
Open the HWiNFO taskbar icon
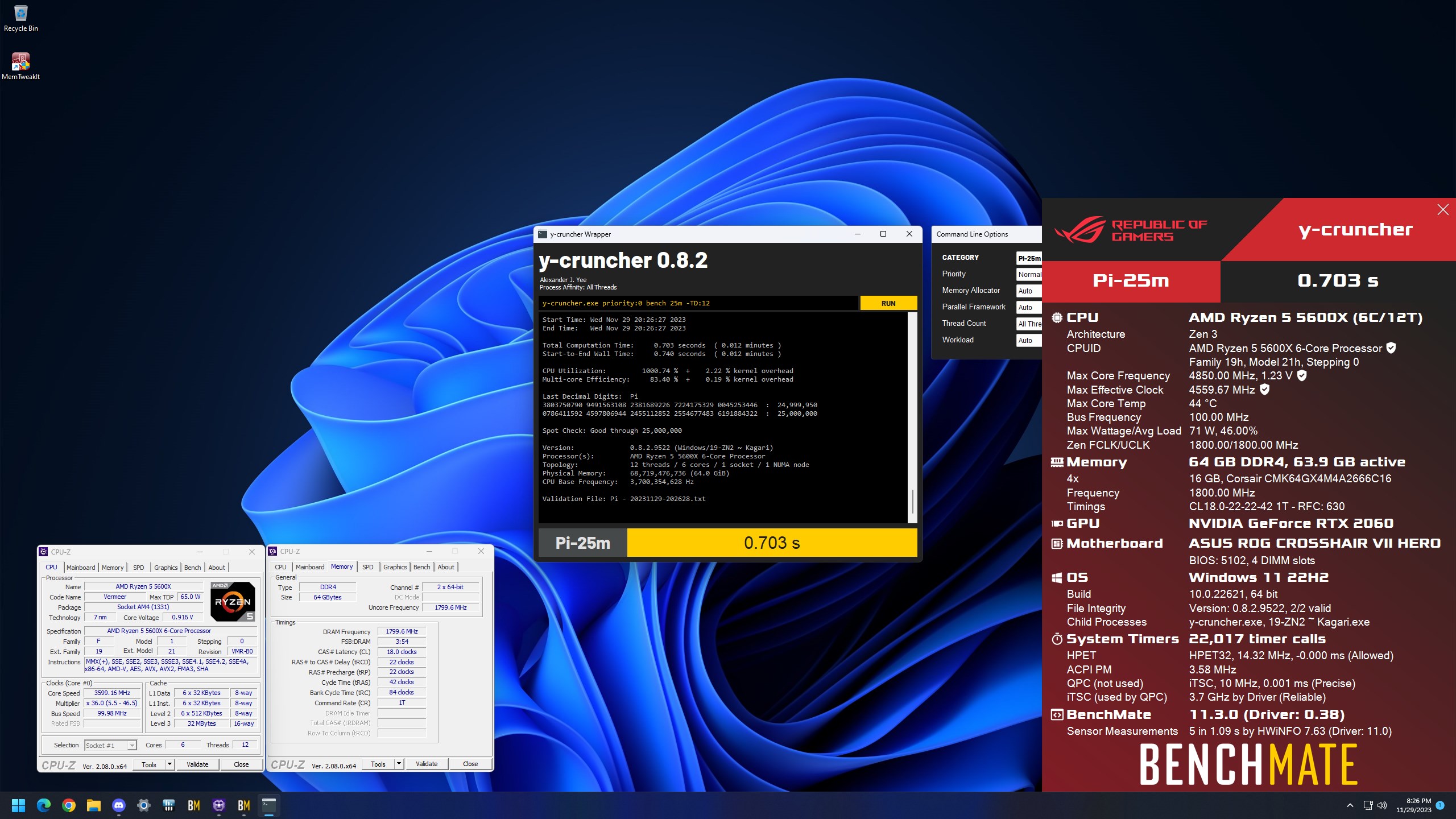pyautogui.click(x=168, y=805)
